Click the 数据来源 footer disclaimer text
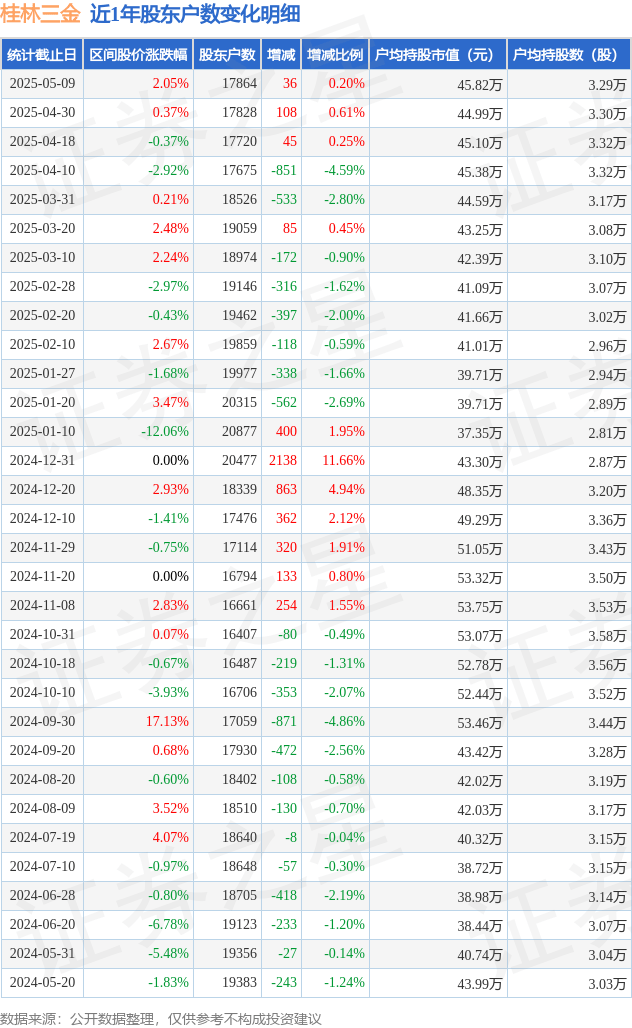Screen dimensions: 632x1028 tap(161, 1018)
